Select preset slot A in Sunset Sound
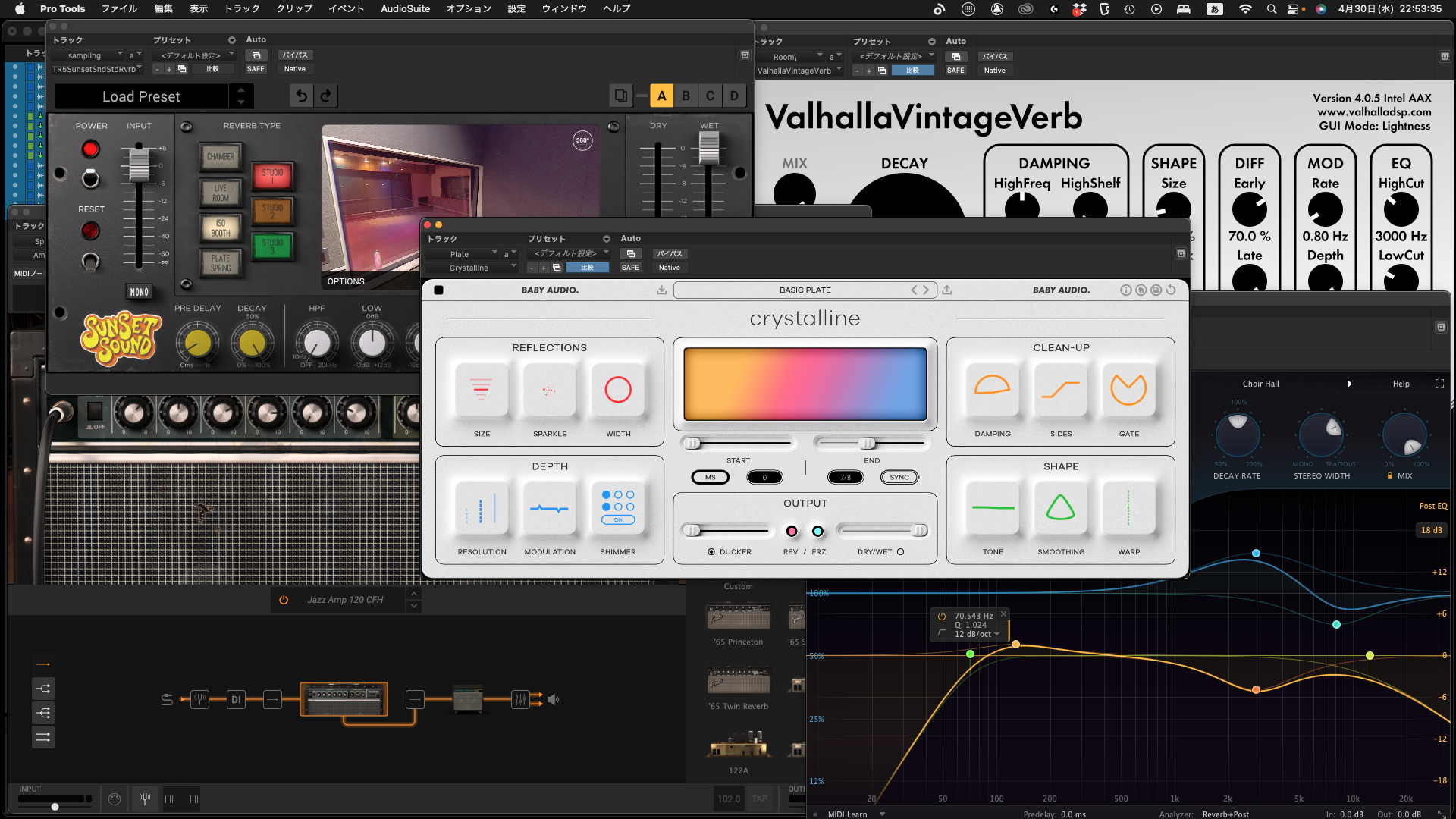 662,96
